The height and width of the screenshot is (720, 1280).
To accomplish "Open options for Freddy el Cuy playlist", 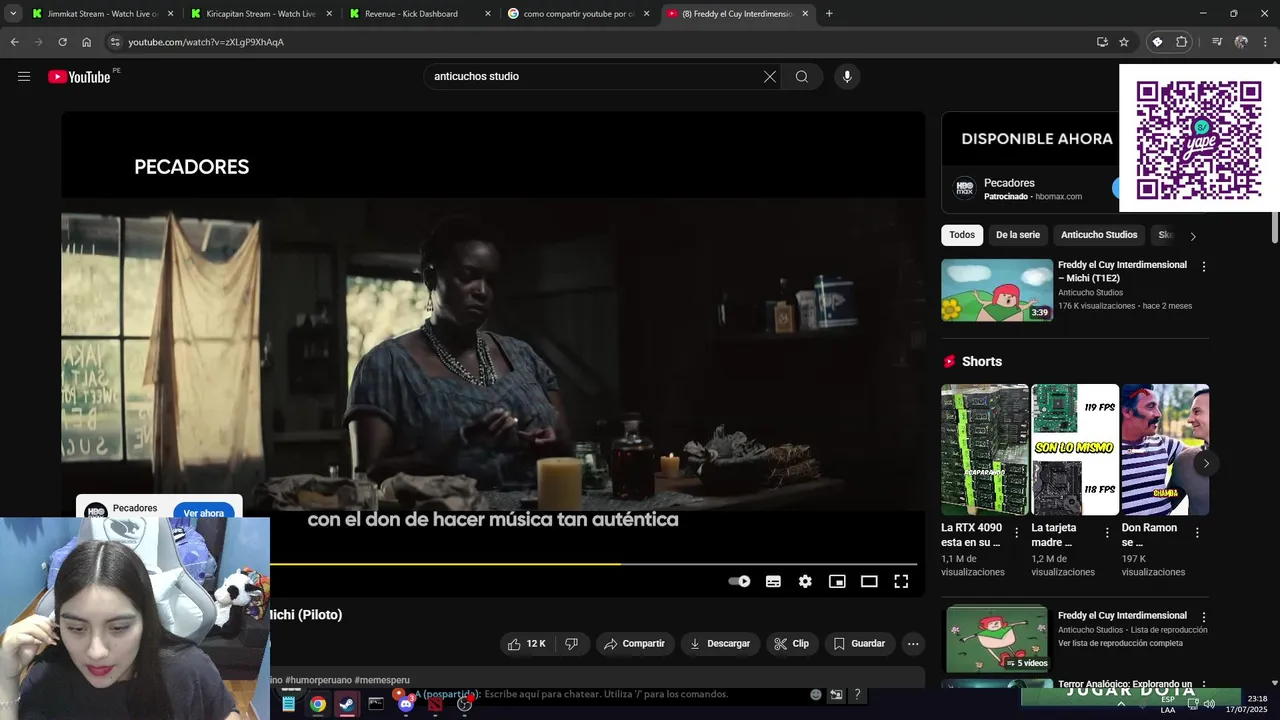I will point(1203,617).
